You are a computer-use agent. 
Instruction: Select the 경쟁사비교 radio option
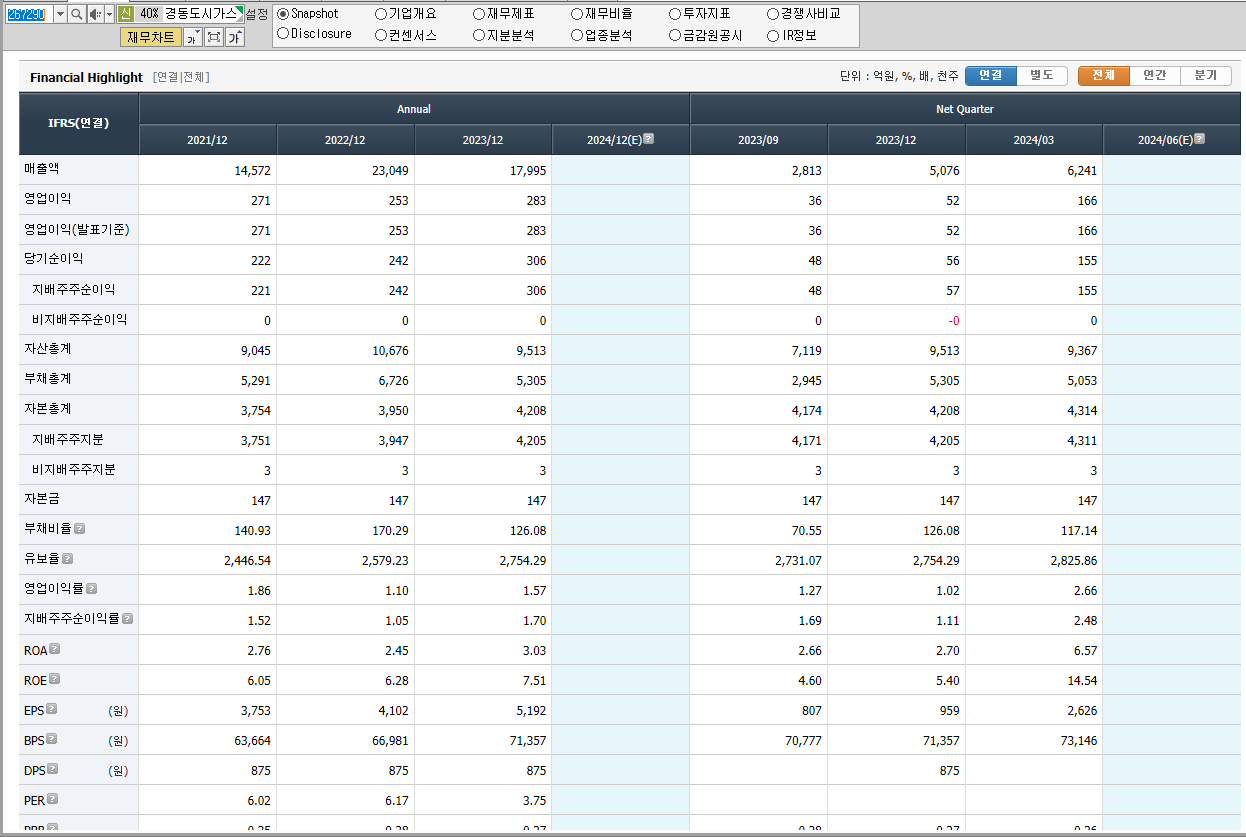[x=773, y=14]
